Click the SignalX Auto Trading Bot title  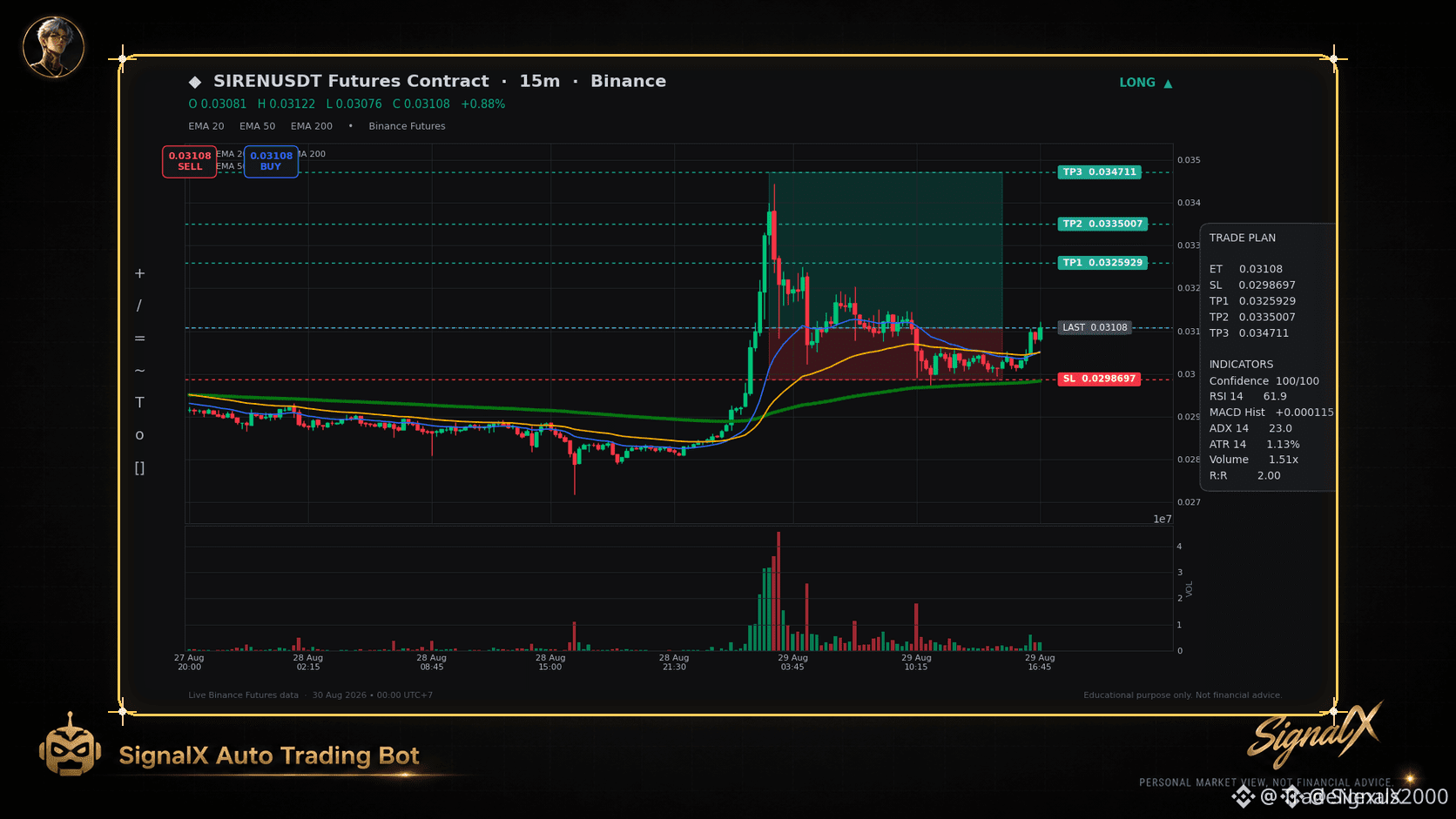269,755
